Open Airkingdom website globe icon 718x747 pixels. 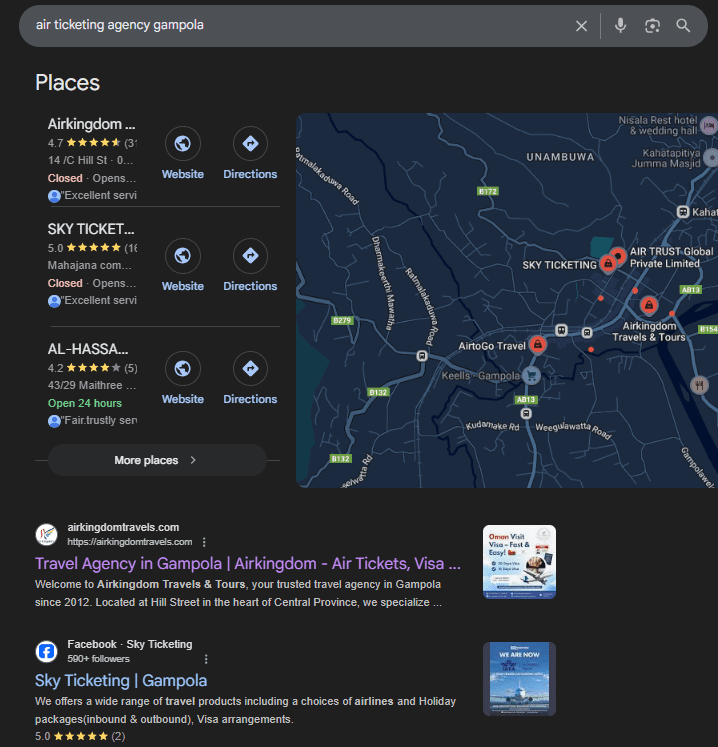(x=182, y=144)
